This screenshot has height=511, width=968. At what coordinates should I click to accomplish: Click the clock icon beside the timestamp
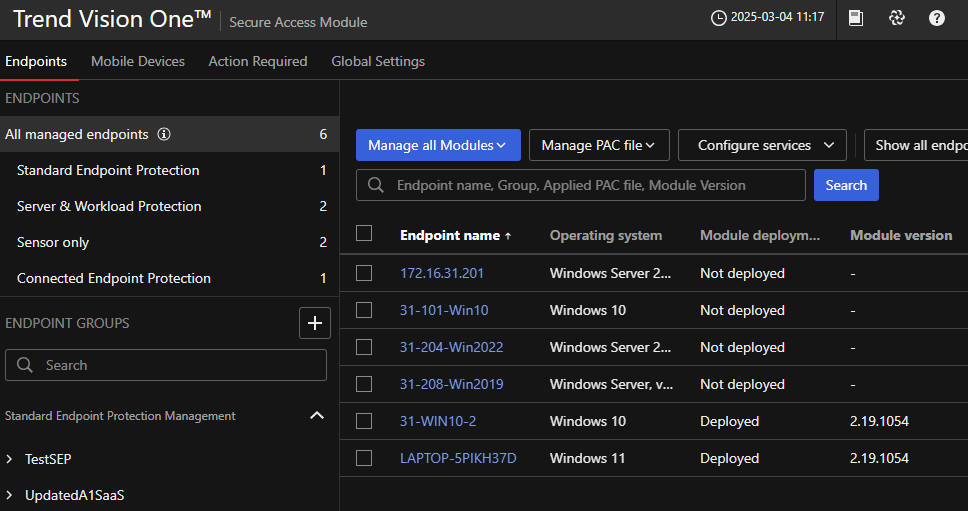pos(718,18)
